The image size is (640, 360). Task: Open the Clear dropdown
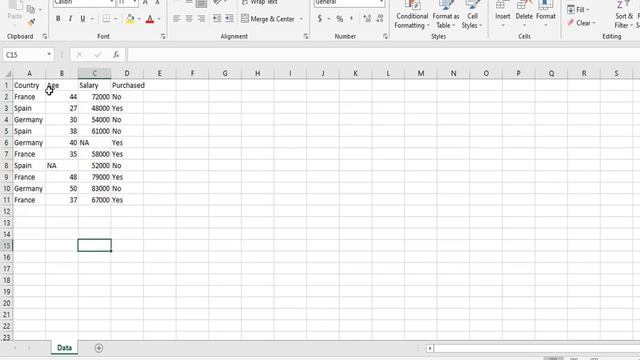[x=581, y=23]
